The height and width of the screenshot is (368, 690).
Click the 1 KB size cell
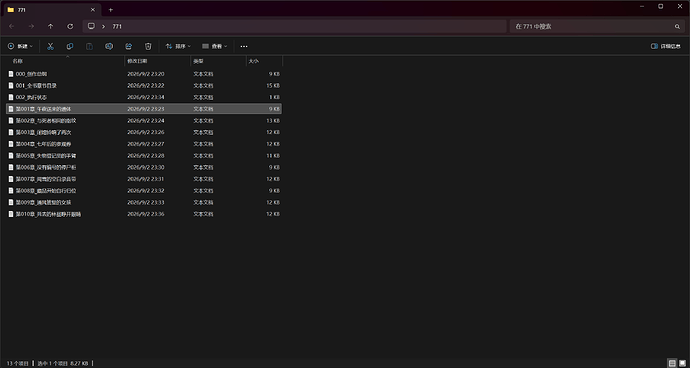275,97
